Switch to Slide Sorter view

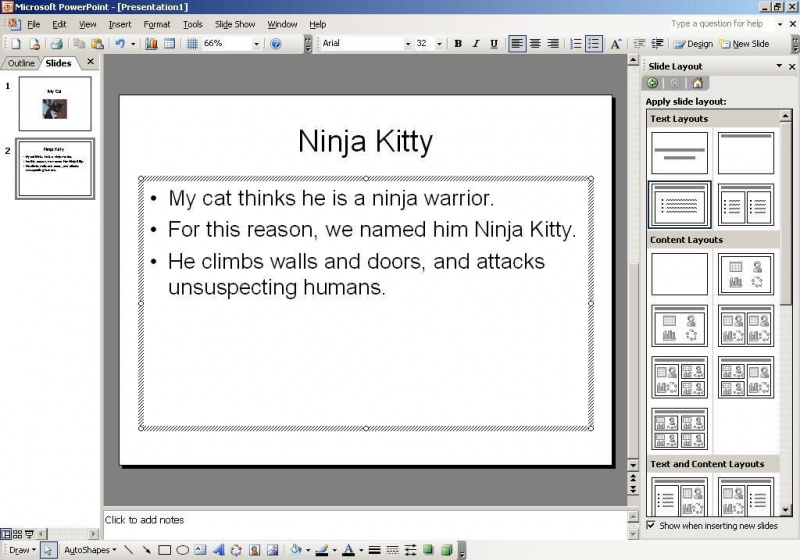[17, 534]
